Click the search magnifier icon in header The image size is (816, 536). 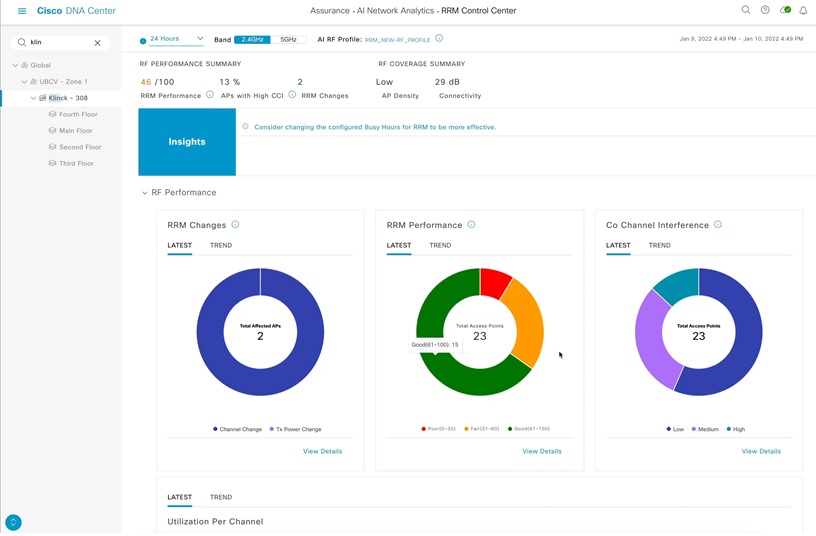click(x=745, y=10)
